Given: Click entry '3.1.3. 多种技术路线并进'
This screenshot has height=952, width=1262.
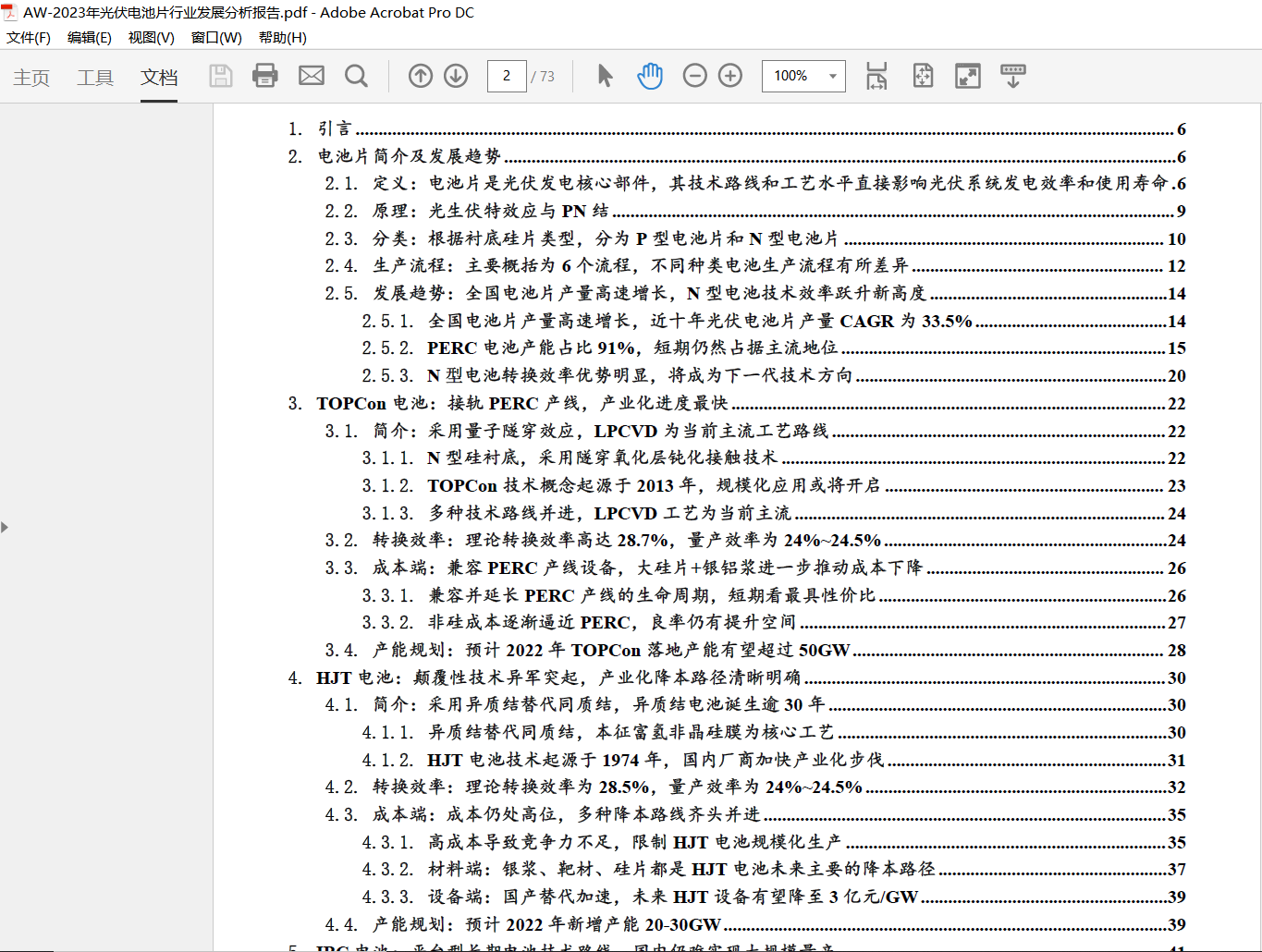Looking at the screenshot, I should 774,513.
